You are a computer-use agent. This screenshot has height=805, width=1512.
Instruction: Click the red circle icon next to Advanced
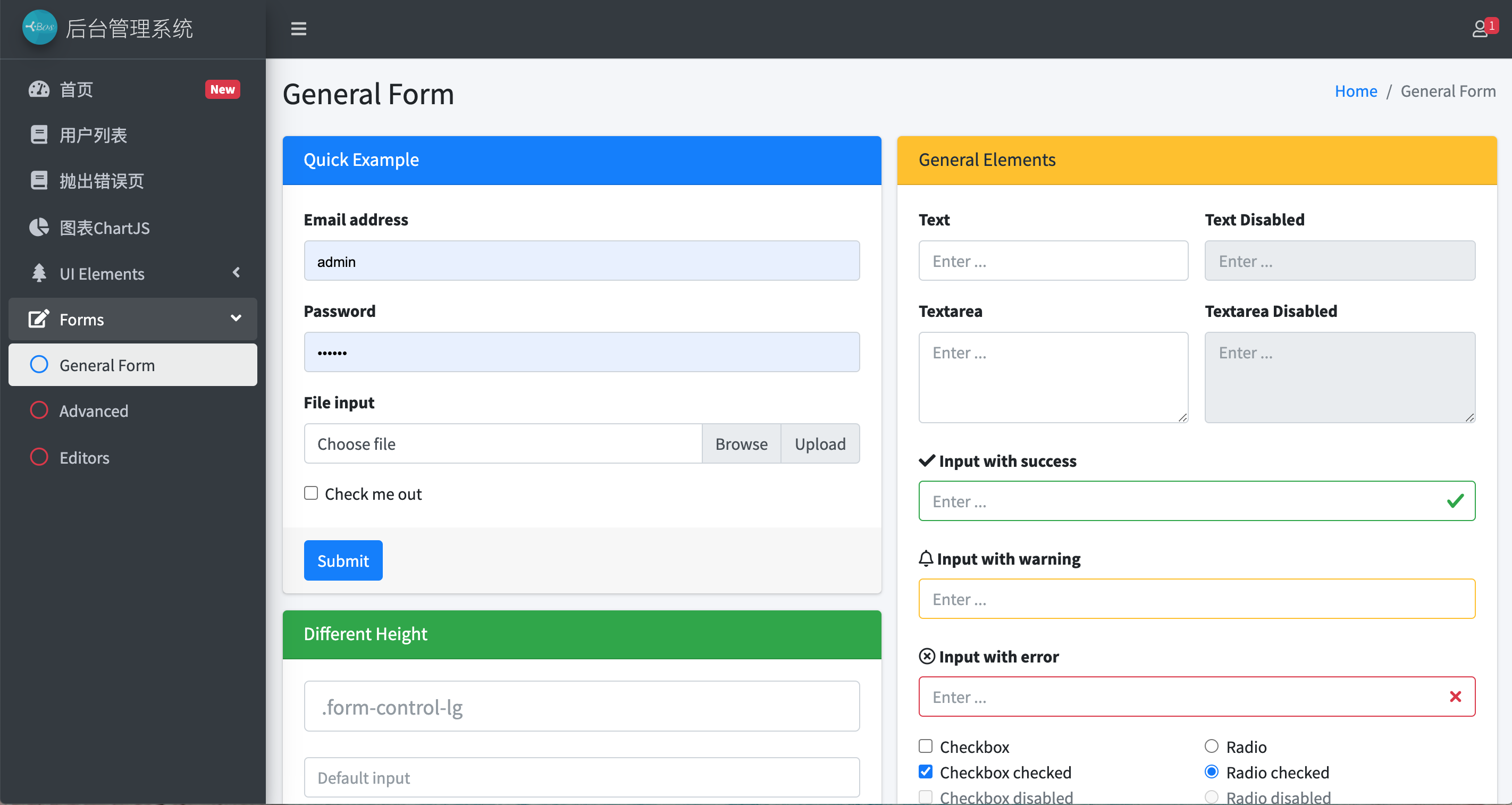pyautogui.click(x=39, y=410)
